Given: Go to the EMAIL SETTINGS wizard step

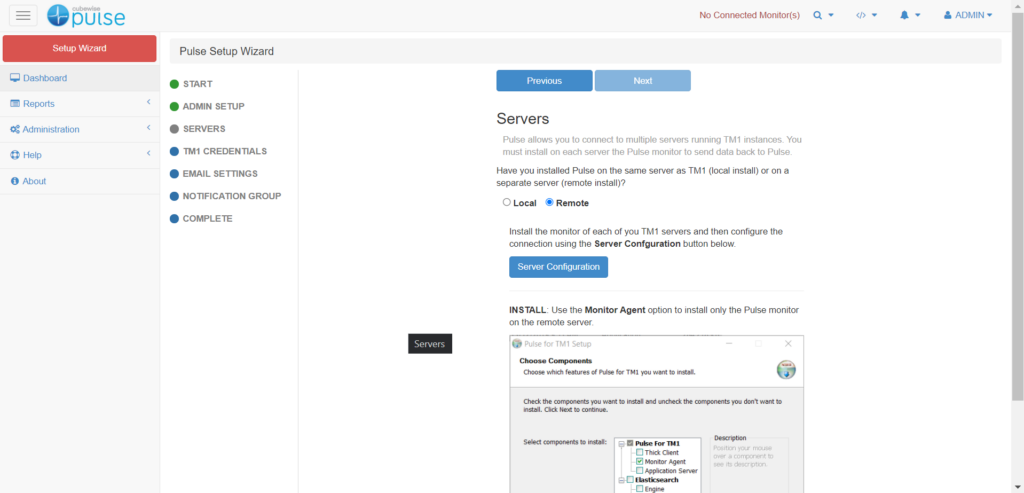Looking at the screenshot, I should coord(219,174).
